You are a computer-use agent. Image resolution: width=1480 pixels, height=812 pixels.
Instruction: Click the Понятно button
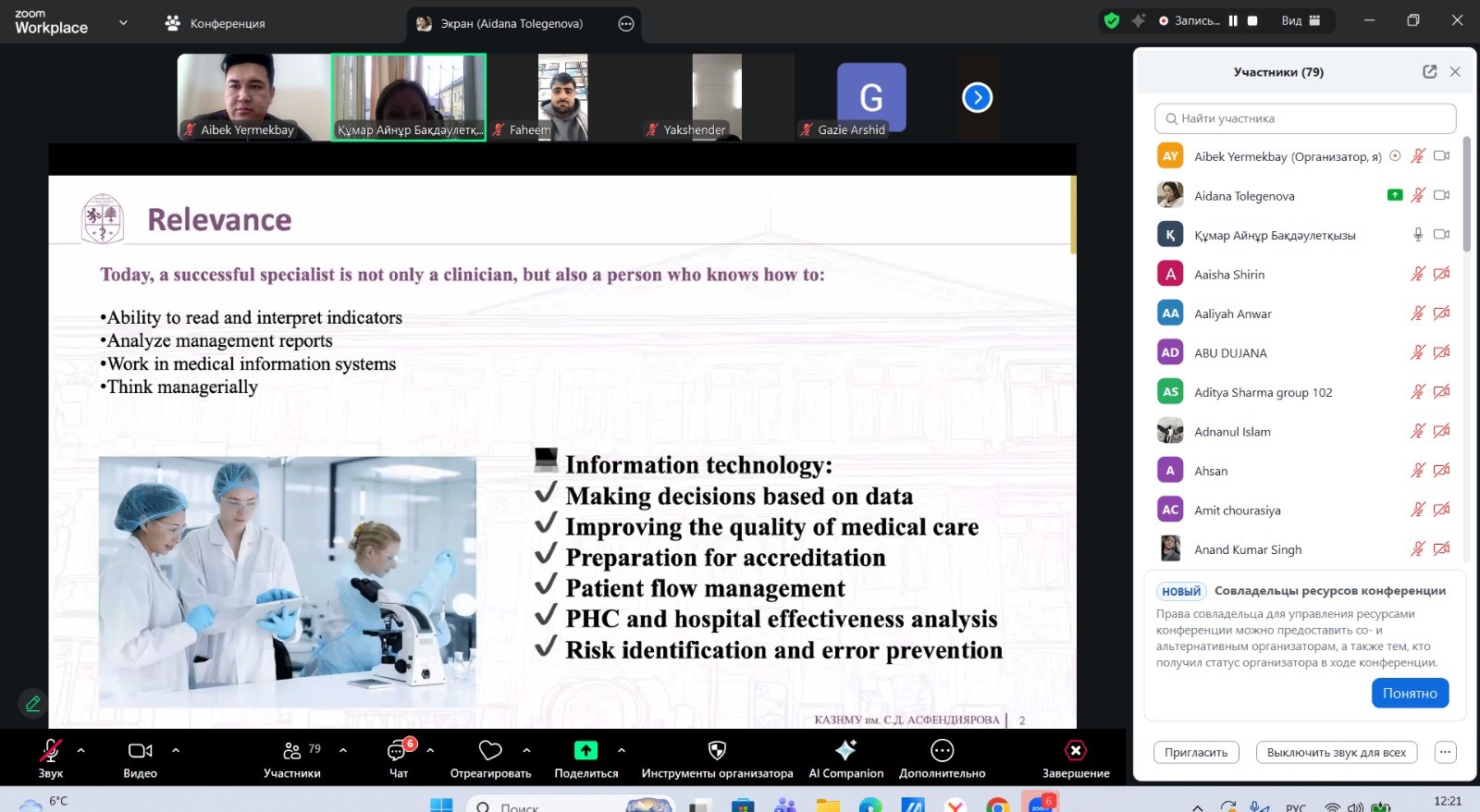(1409, 693)
